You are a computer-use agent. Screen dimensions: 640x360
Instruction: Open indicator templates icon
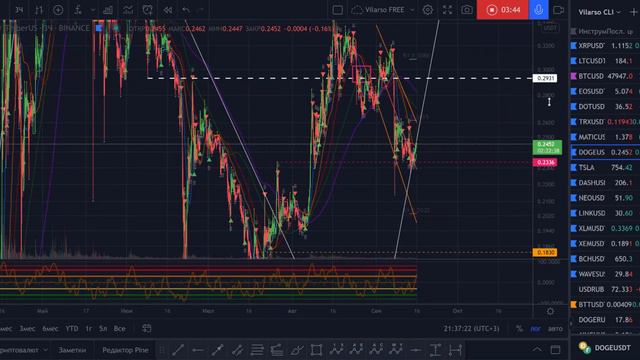click(128, 10)
